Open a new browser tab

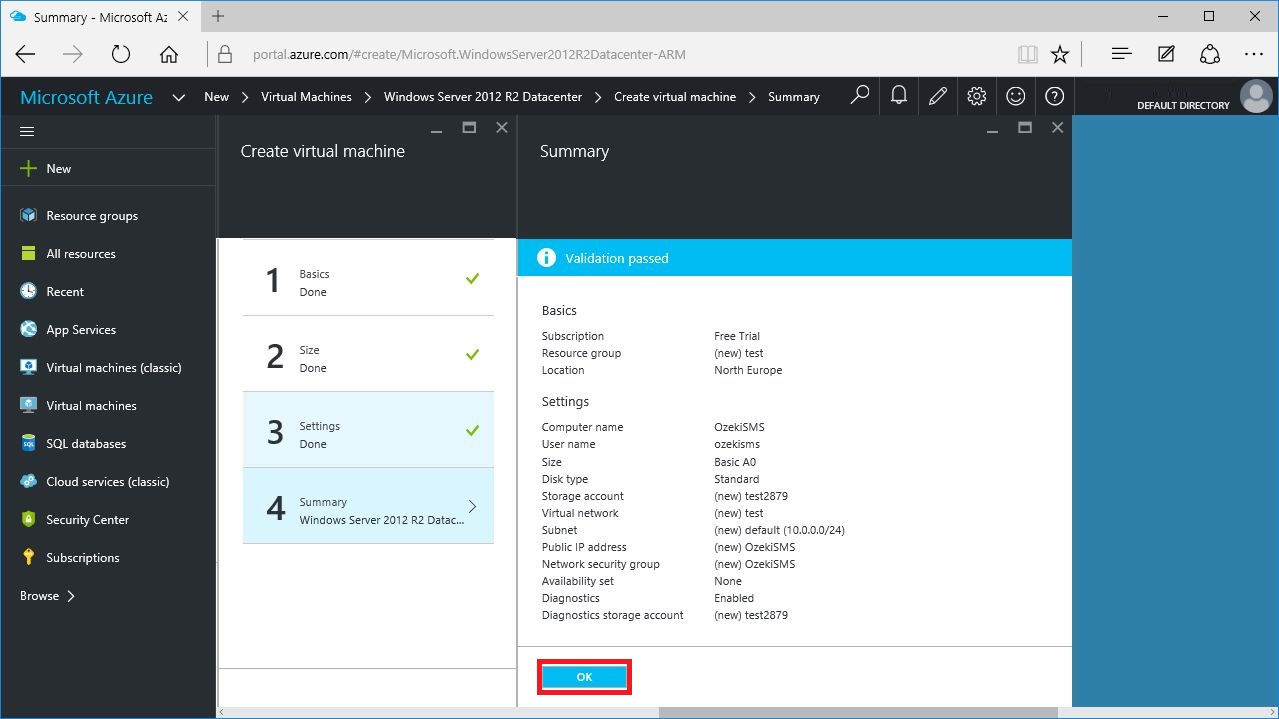[x=218, y=16]
